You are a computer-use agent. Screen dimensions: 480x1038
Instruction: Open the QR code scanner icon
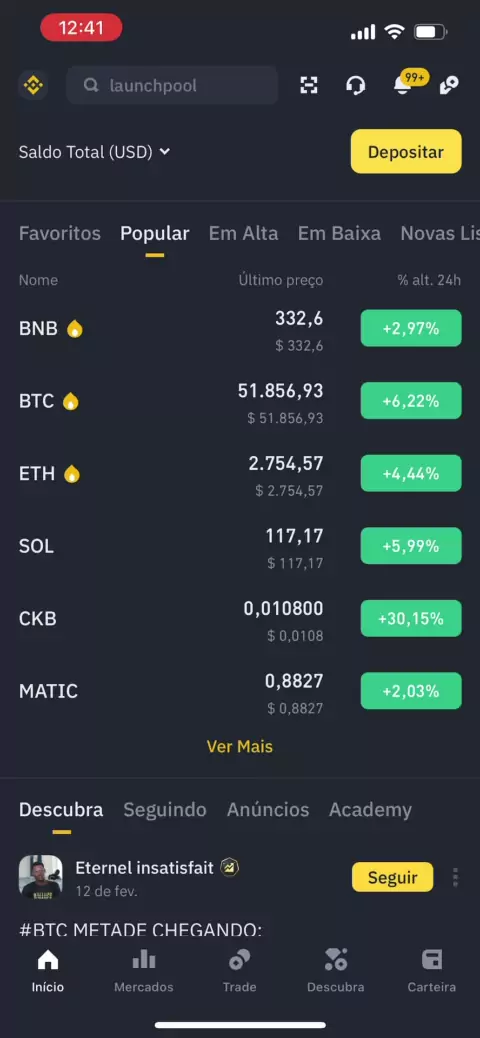pos(309,85)
